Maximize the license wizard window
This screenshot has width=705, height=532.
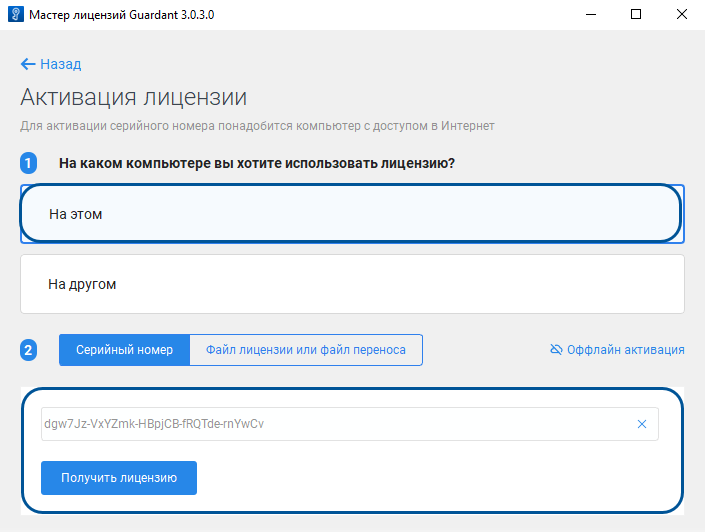pyautogui.click(x=636, y=15)
